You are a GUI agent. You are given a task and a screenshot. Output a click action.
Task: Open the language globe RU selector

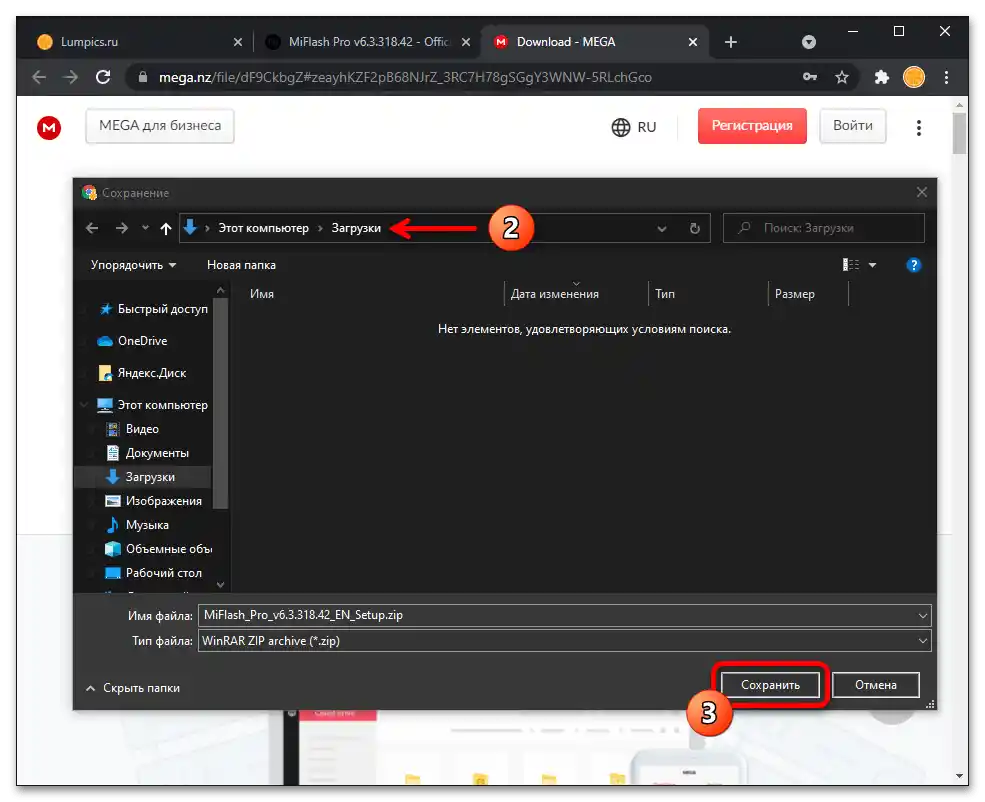633,127
